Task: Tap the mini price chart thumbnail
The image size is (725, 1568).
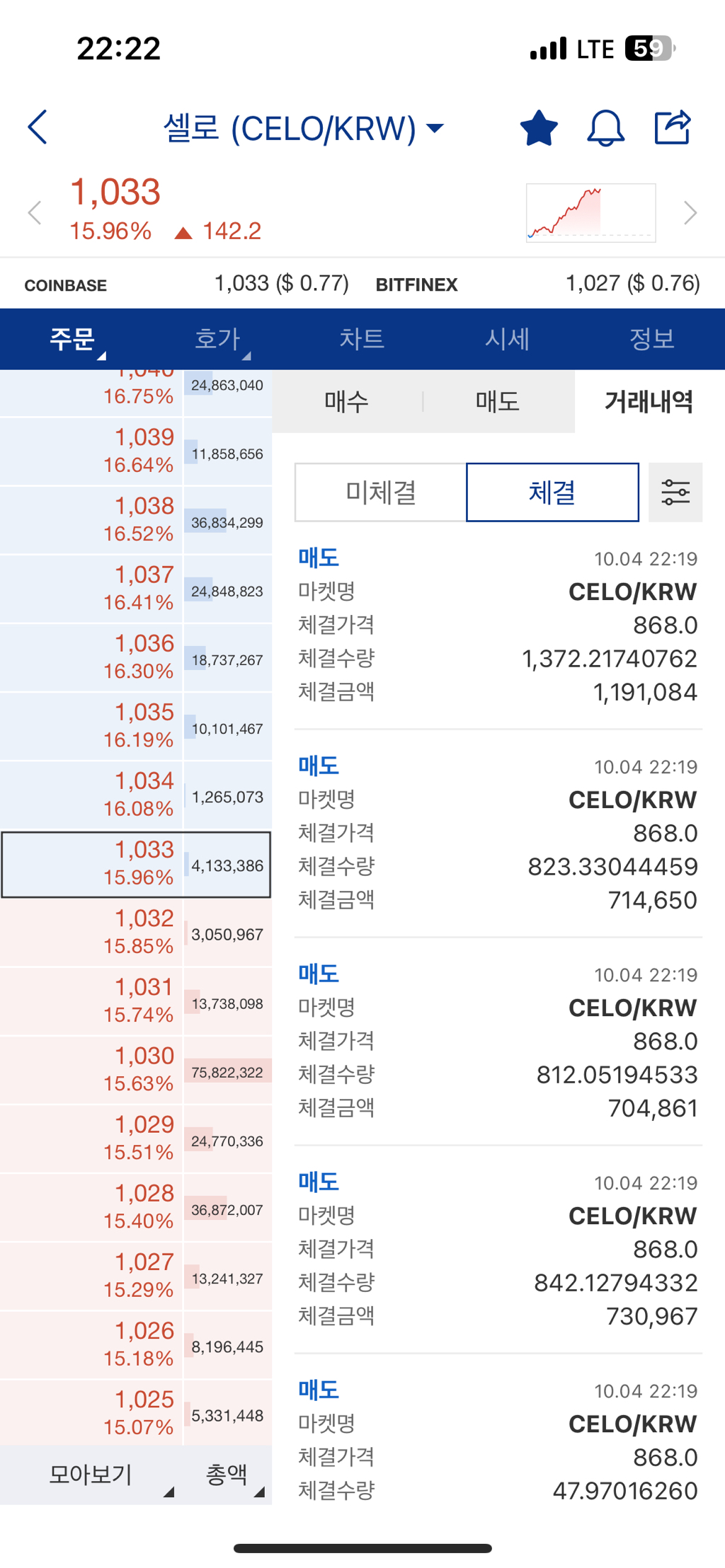Action: click(x=592, y=212)
